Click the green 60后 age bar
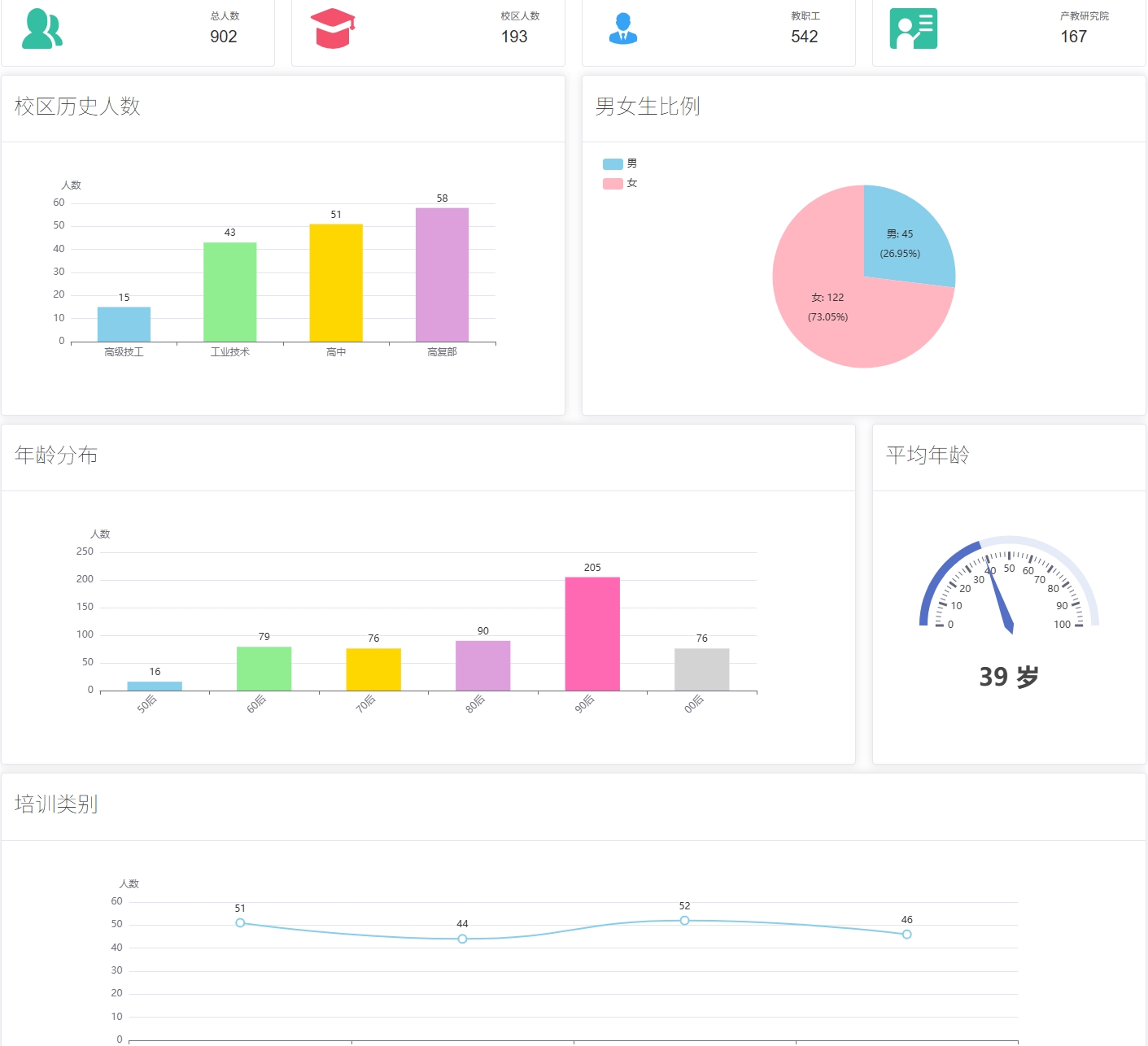The image size is (1148, 1046). click(x=264, y=669)
